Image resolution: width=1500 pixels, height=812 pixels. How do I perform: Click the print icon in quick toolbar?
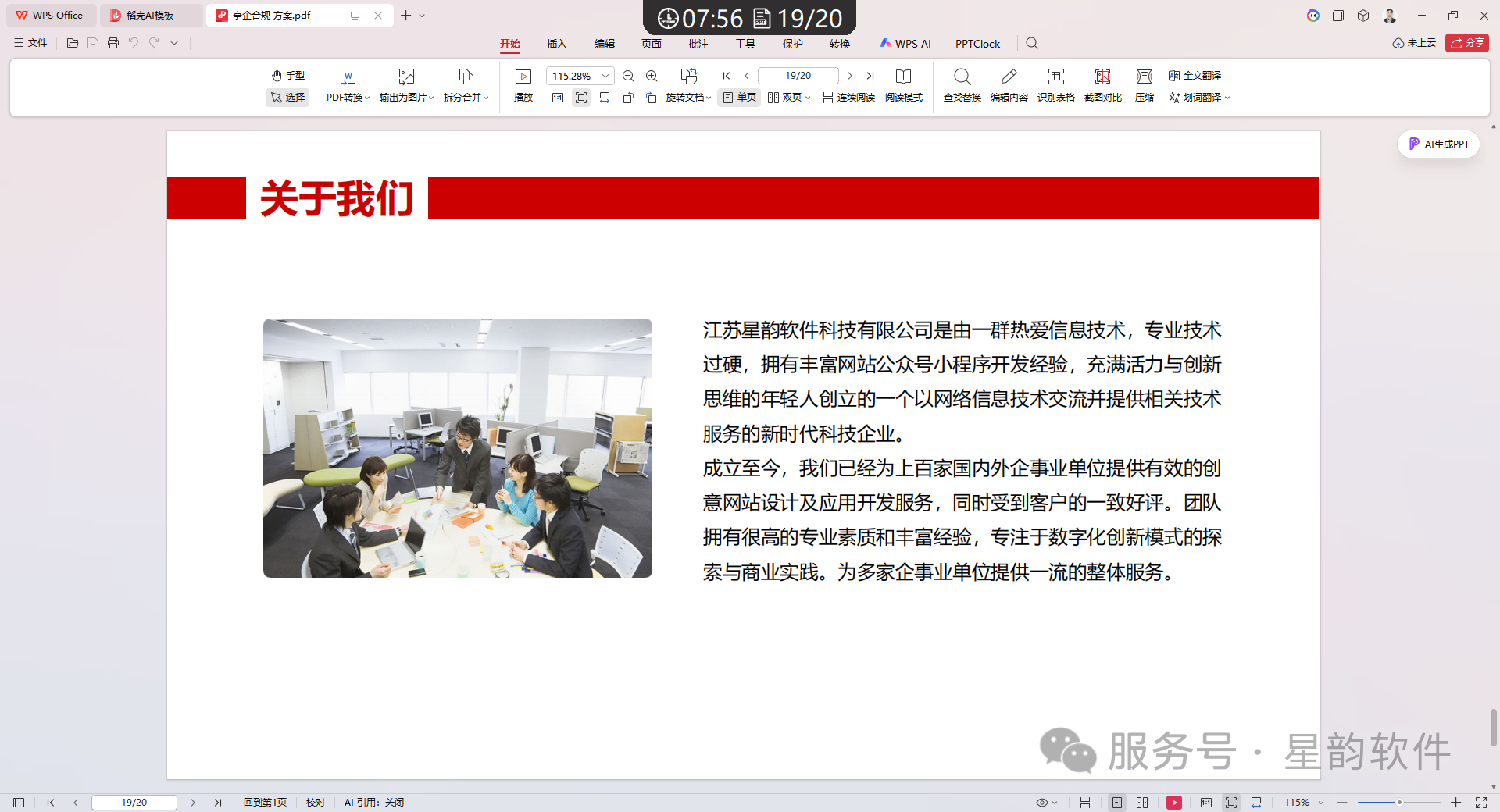tap(113, 43)
